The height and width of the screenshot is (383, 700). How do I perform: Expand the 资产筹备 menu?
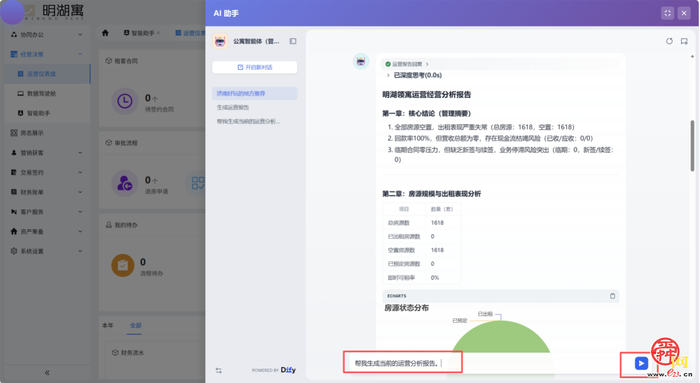[47, 231]
